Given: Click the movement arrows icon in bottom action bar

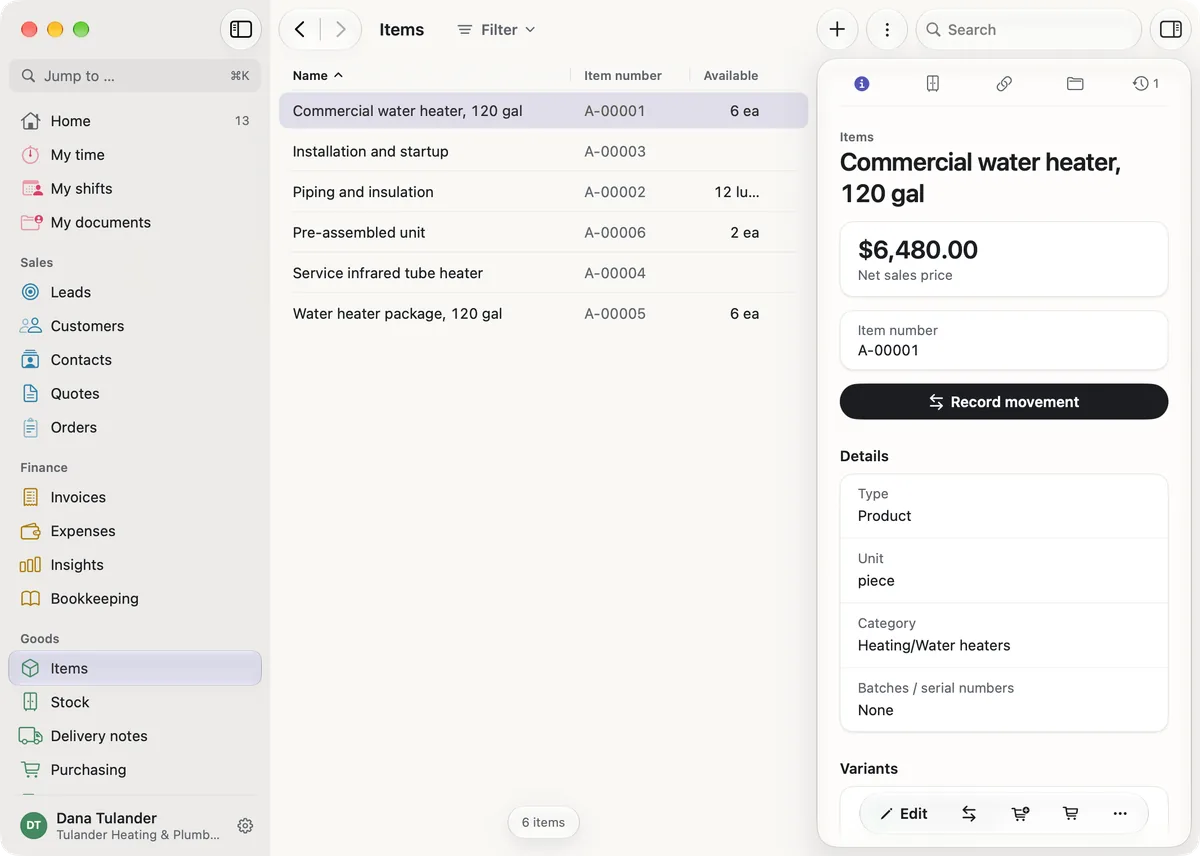Looking at the screenshot, I should coord(969,814).
